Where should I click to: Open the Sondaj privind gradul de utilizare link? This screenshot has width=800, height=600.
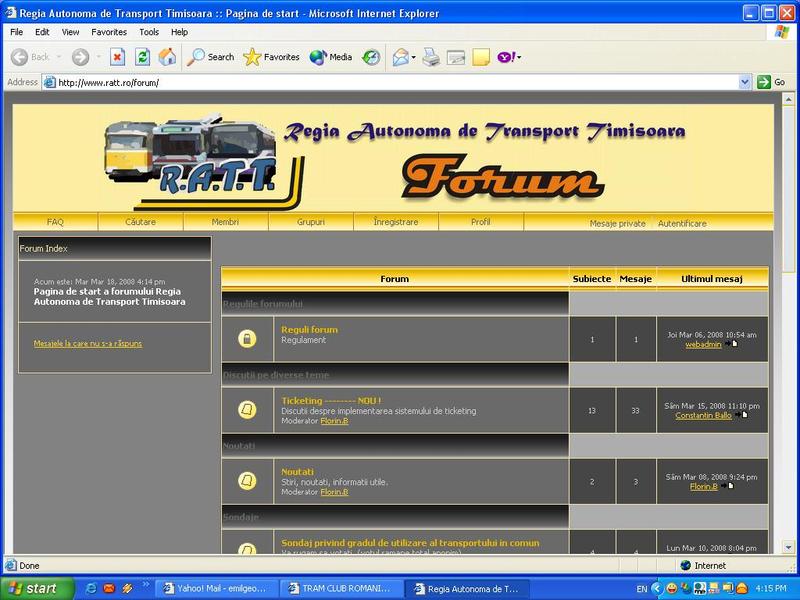[x=410, y=543]
